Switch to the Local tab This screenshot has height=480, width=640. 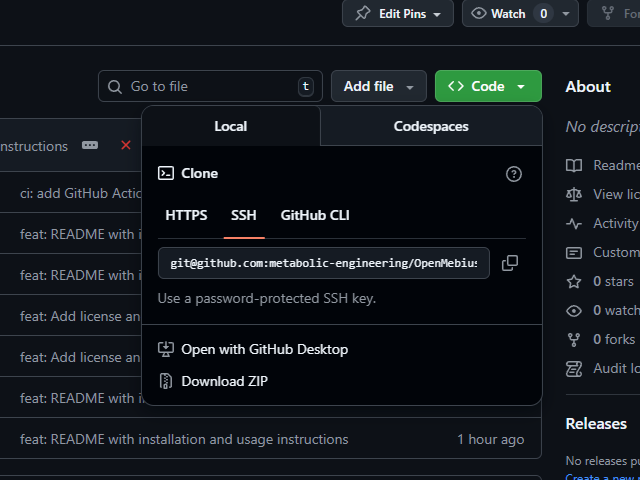coord(231,126)
